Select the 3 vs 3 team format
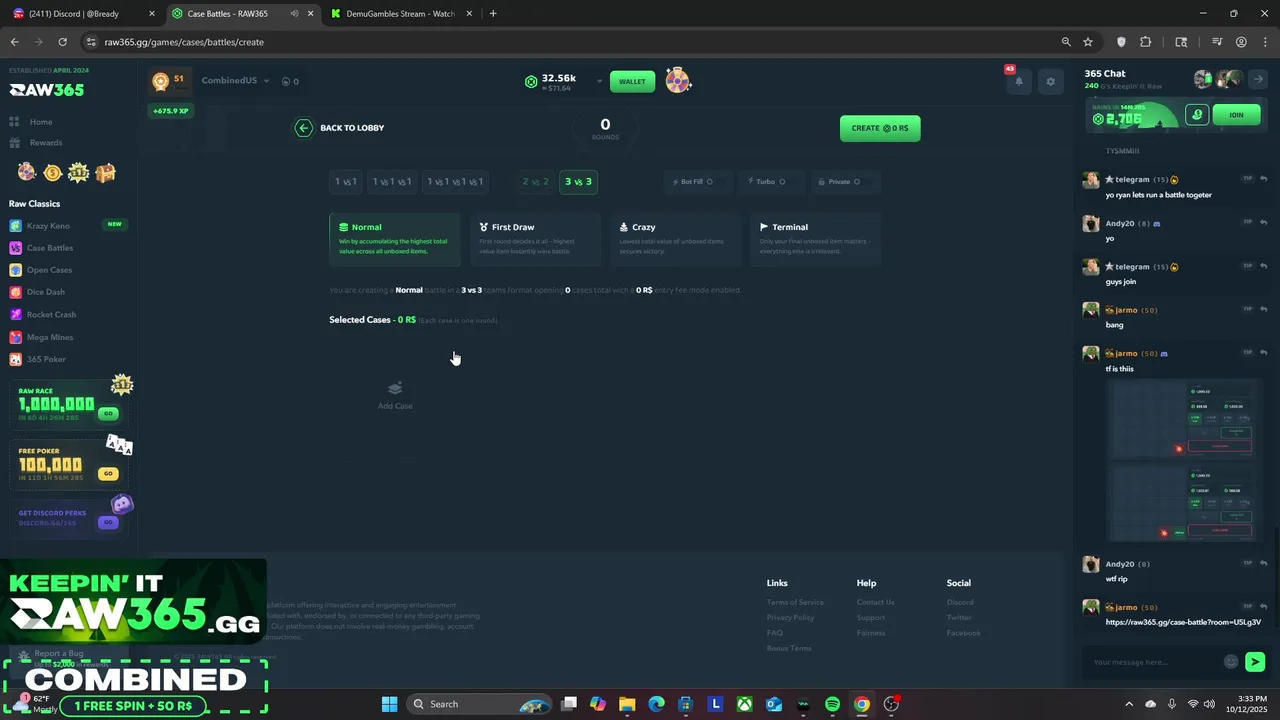Screen dimensions: 1280x720 (x=578, y=182)
